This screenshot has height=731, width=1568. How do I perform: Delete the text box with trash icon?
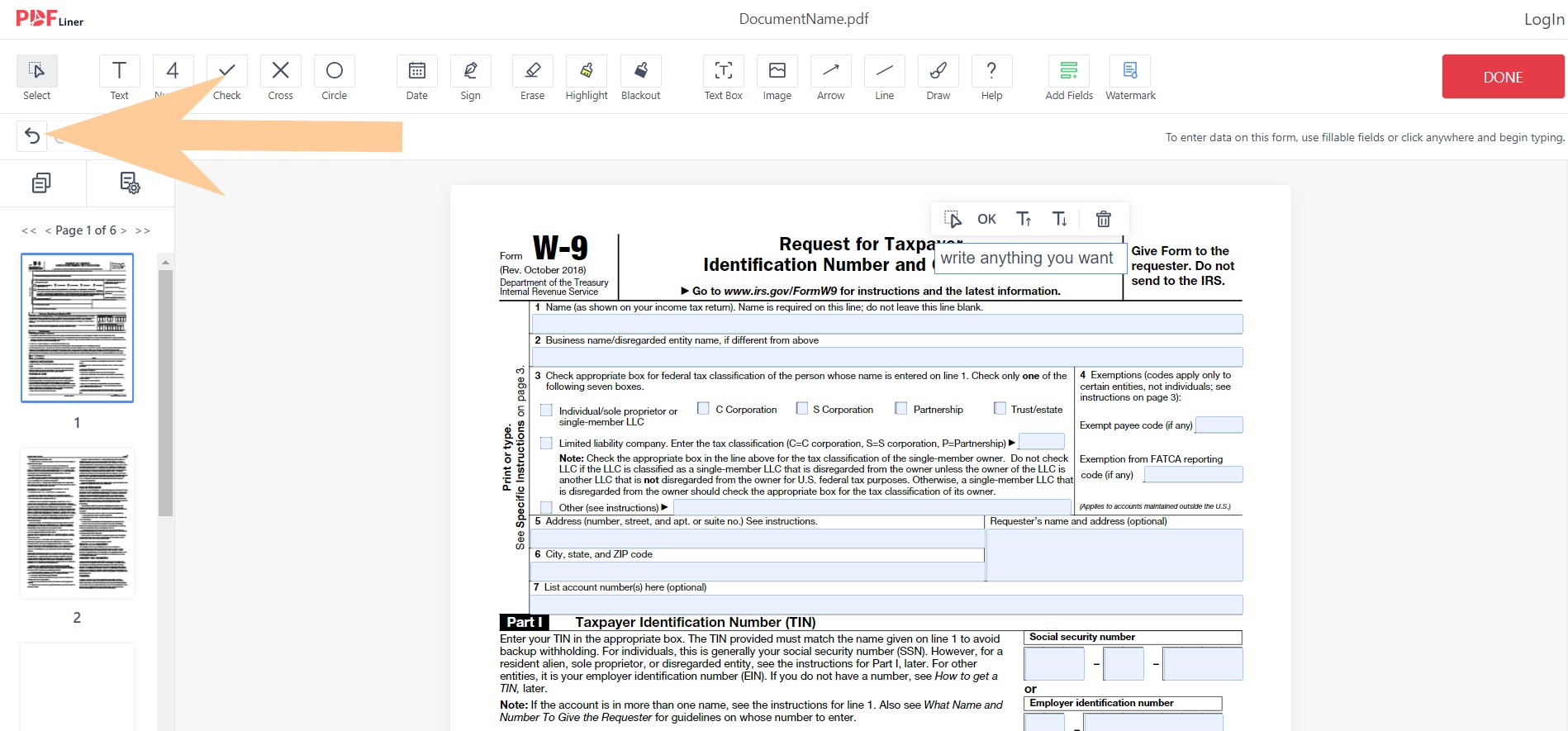1104,219
